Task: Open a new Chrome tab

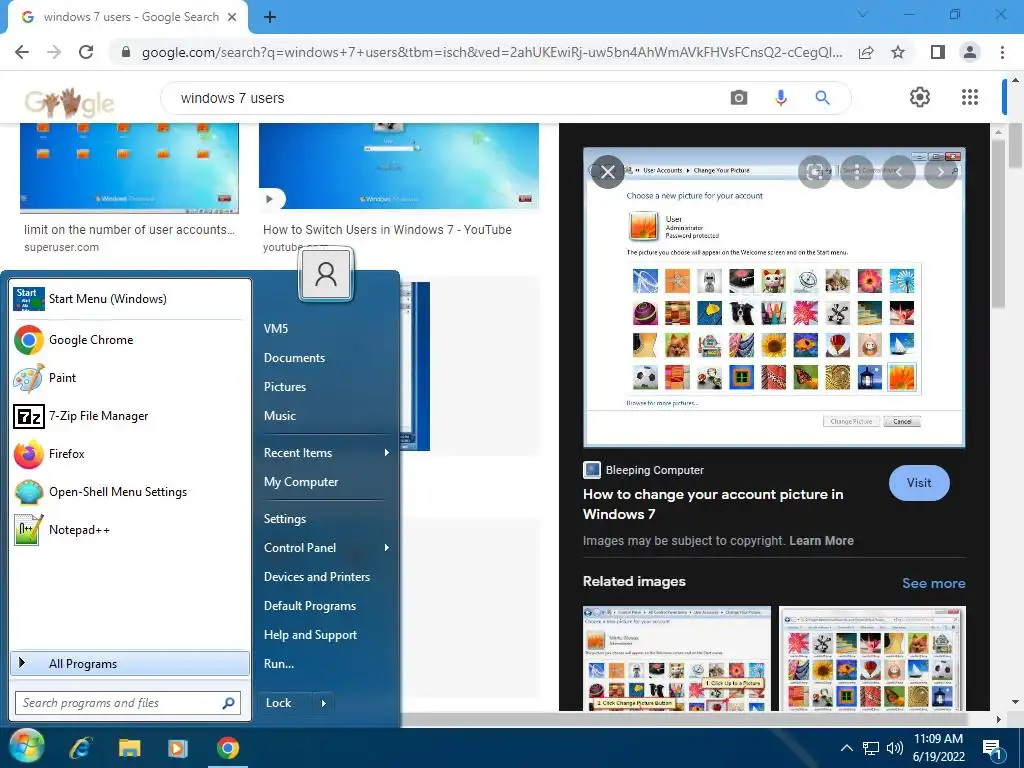Action: click(x=270, y=18)
